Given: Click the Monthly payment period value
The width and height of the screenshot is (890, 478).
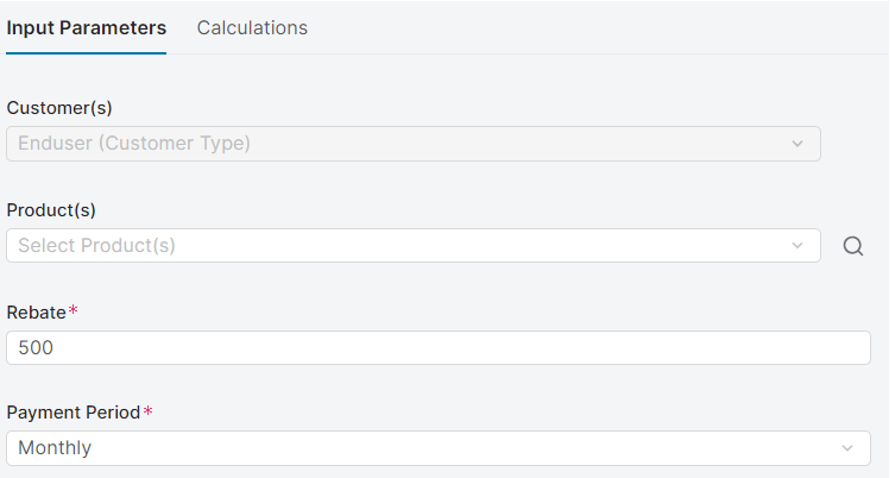Looking at the screenshot, I should 54,448.
